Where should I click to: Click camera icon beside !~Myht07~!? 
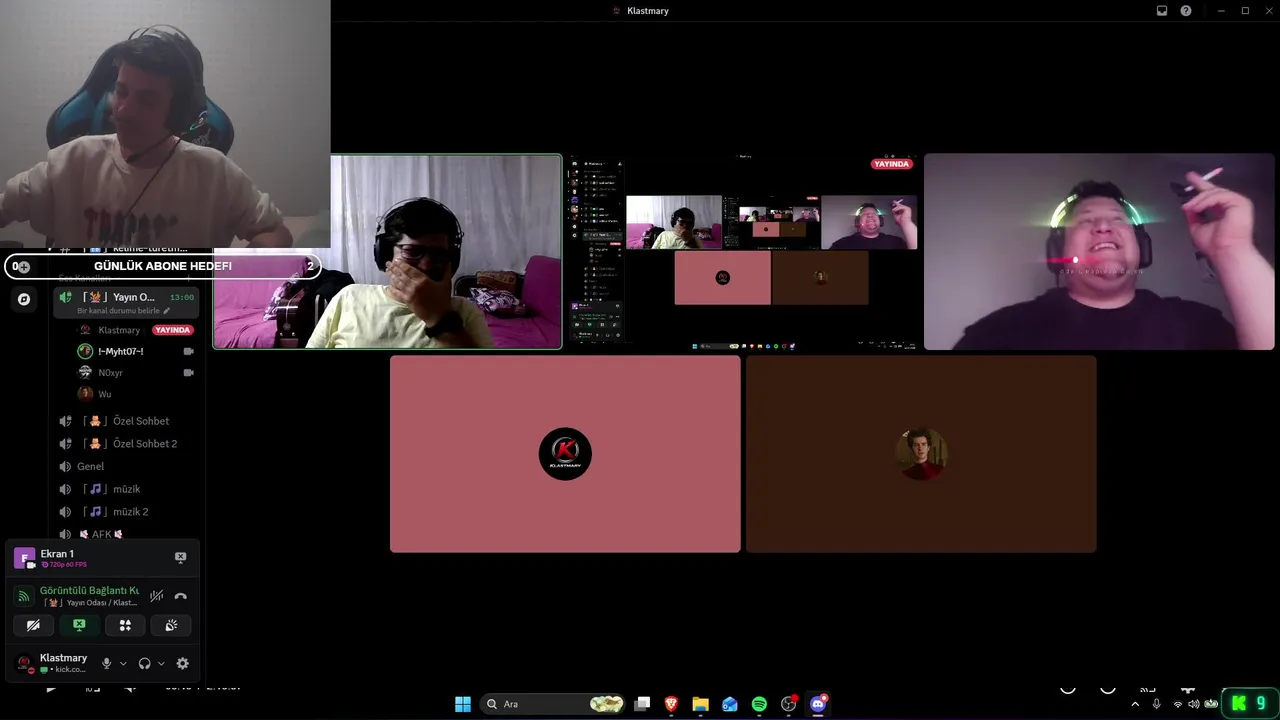(x=188, y=351)
